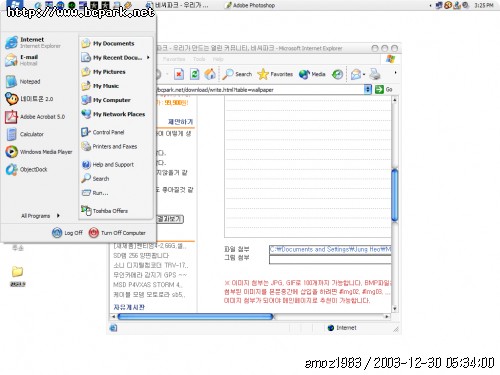Expand IE toolbar overflow chevron
Image resolution: width=500 pixels, height=375 pixels.
395,72
